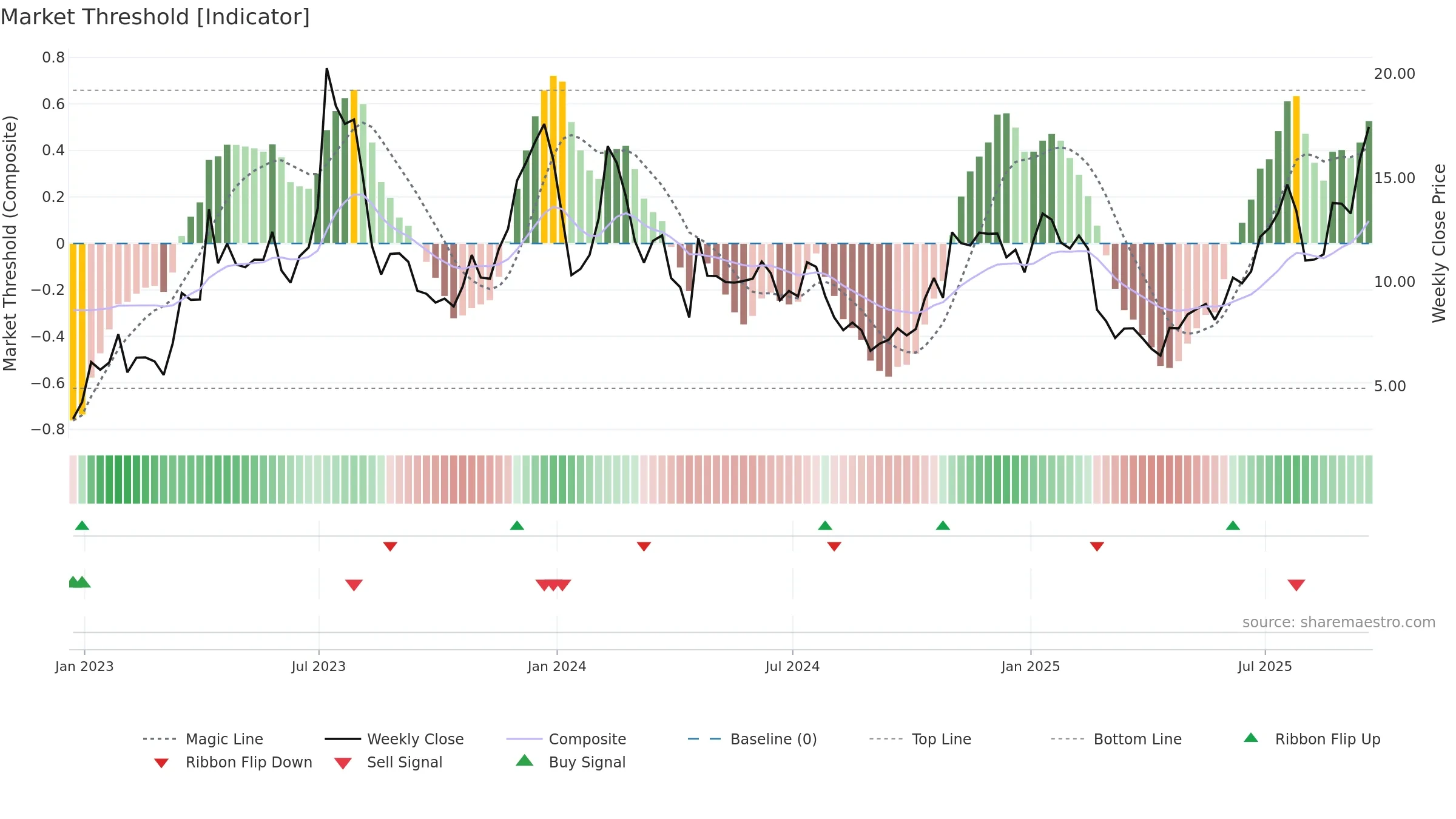Toggle the Sell Signal legend entry
1456x819 pixels.
(388, 762)
